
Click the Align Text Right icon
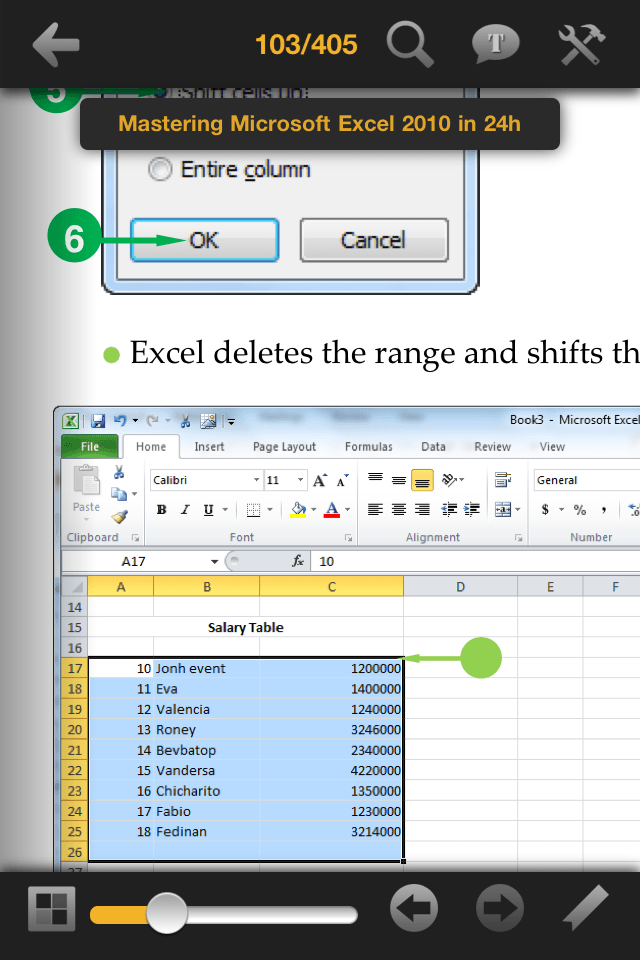click(x=422, y=509)
